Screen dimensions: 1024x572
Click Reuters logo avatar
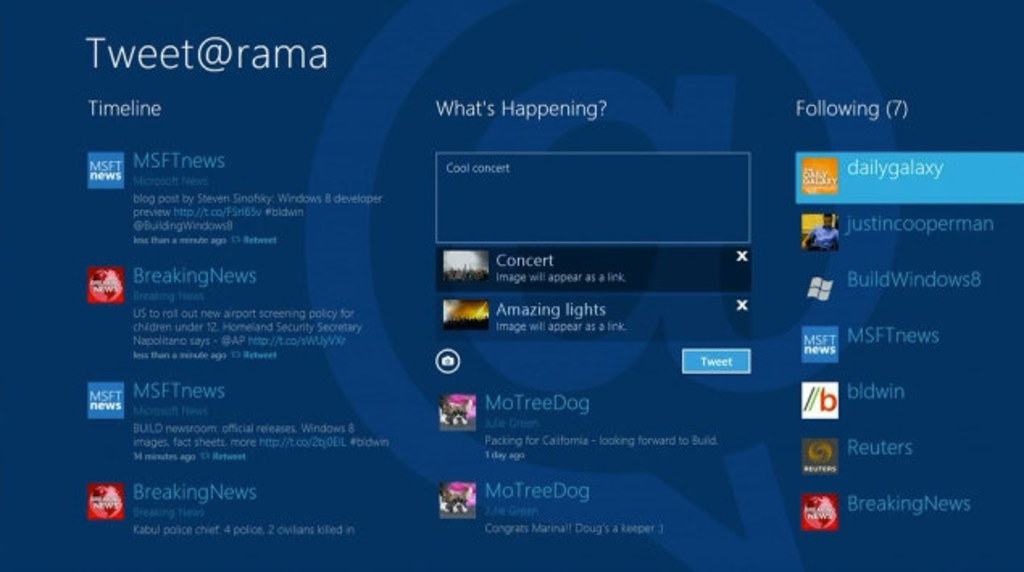pos(820,456)
